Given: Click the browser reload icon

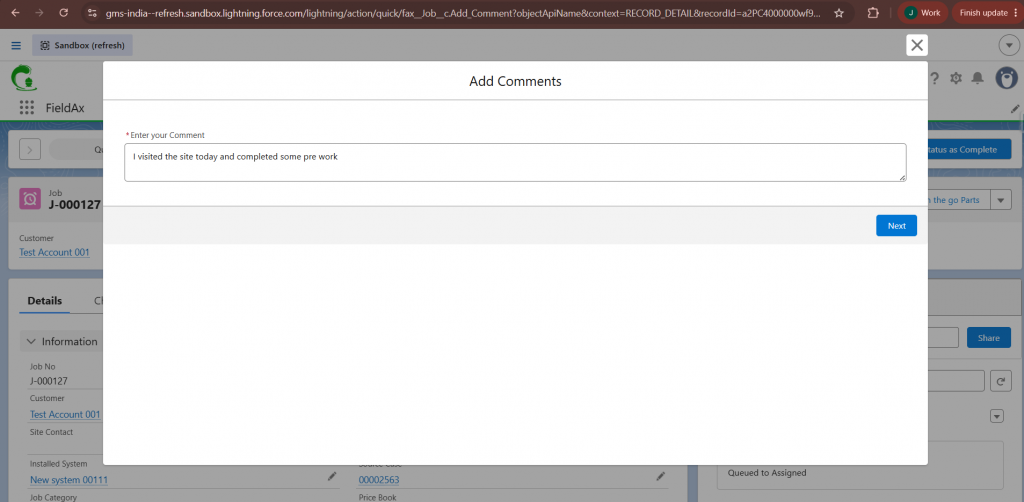Looking at the screenshot, I should pos(63,12).
